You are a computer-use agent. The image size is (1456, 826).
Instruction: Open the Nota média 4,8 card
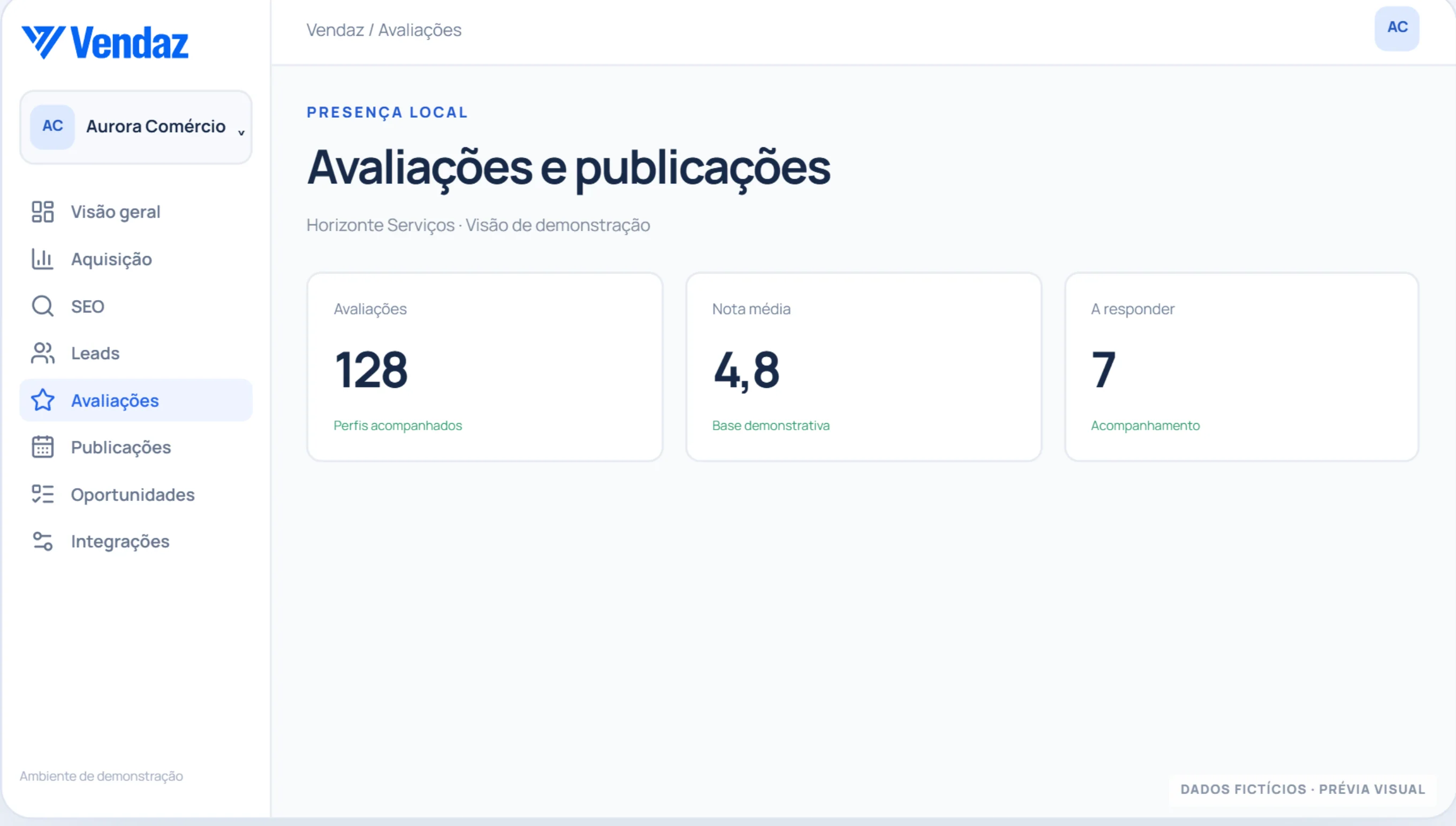tap(863, 367)
